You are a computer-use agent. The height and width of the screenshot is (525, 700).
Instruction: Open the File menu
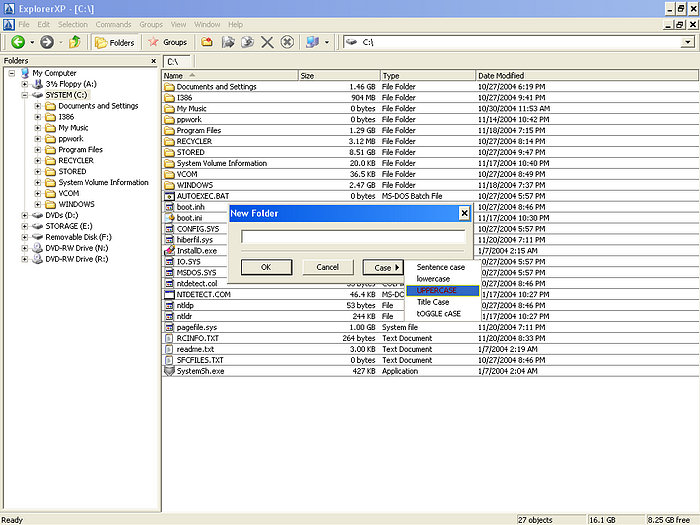click(x=24, y=25)
